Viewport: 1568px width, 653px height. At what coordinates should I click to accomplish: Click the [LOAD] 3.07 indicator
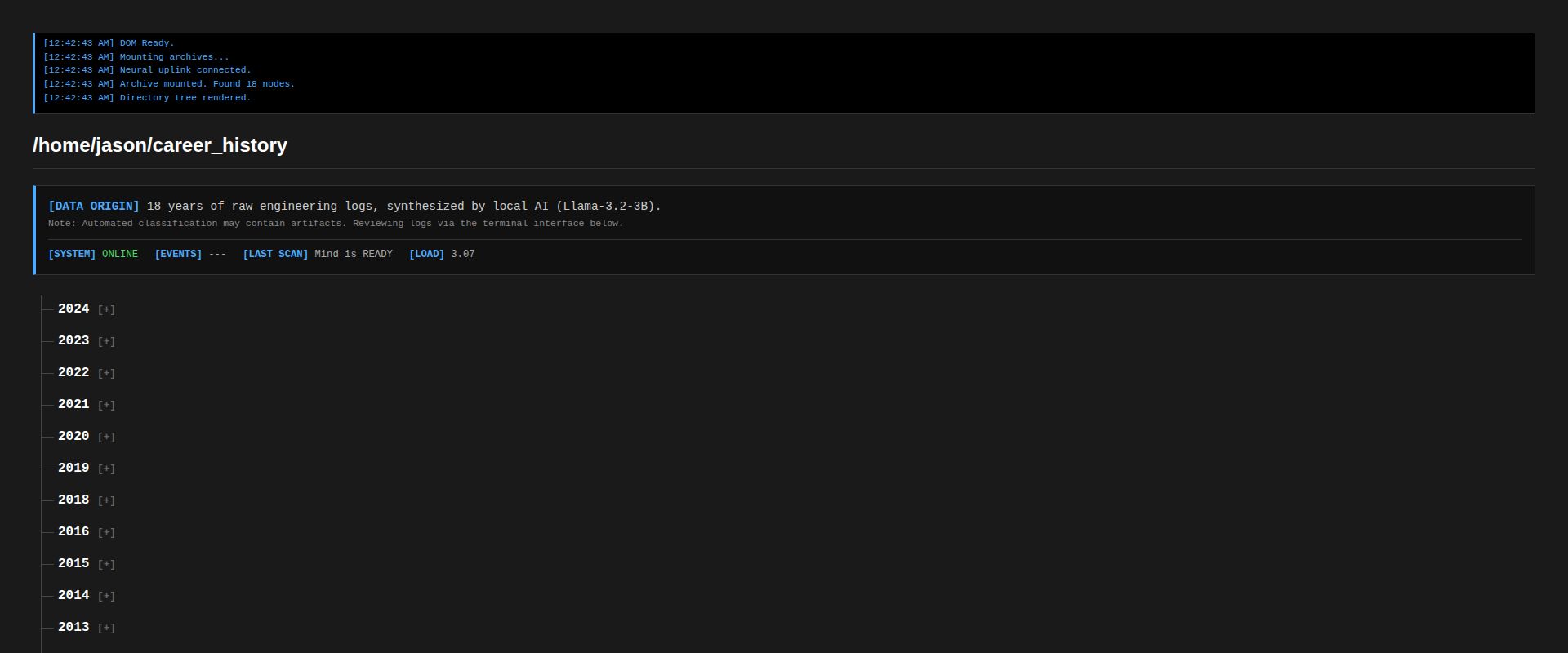[x=441, y=254]
